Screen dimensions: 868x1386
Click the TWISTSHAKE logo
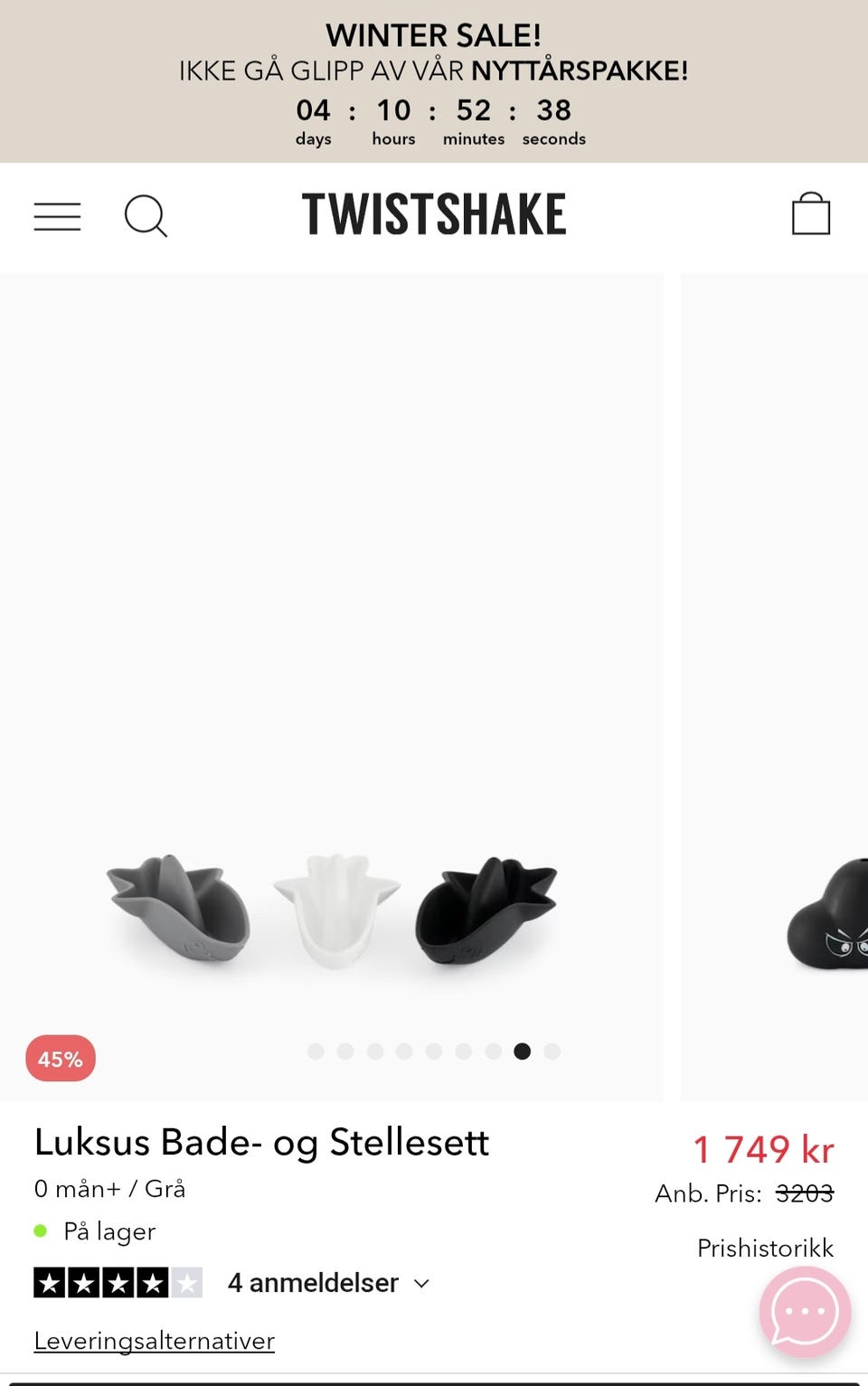(434, 214)
